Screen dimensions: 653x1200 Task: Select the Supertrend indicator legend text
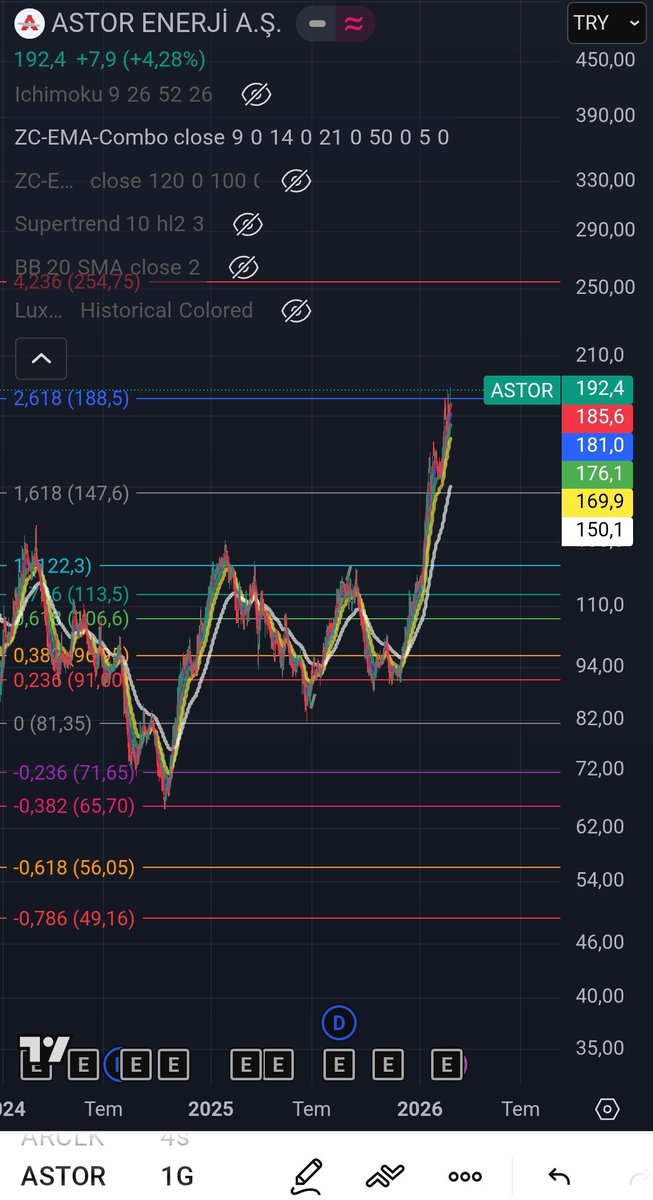point(109,224)
